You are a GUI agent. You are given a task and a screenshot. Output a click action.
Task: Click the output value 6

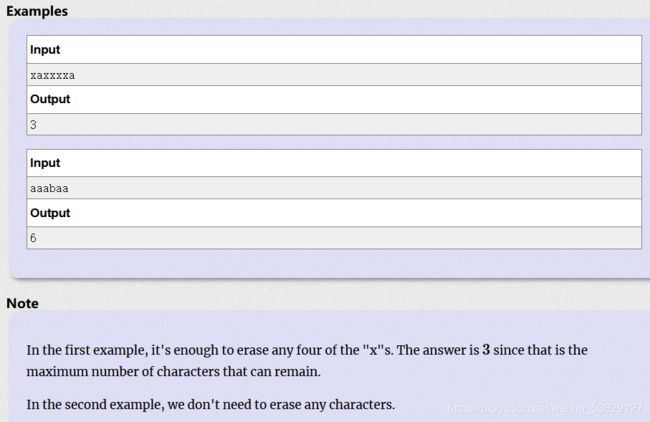(x=34, y=238)
